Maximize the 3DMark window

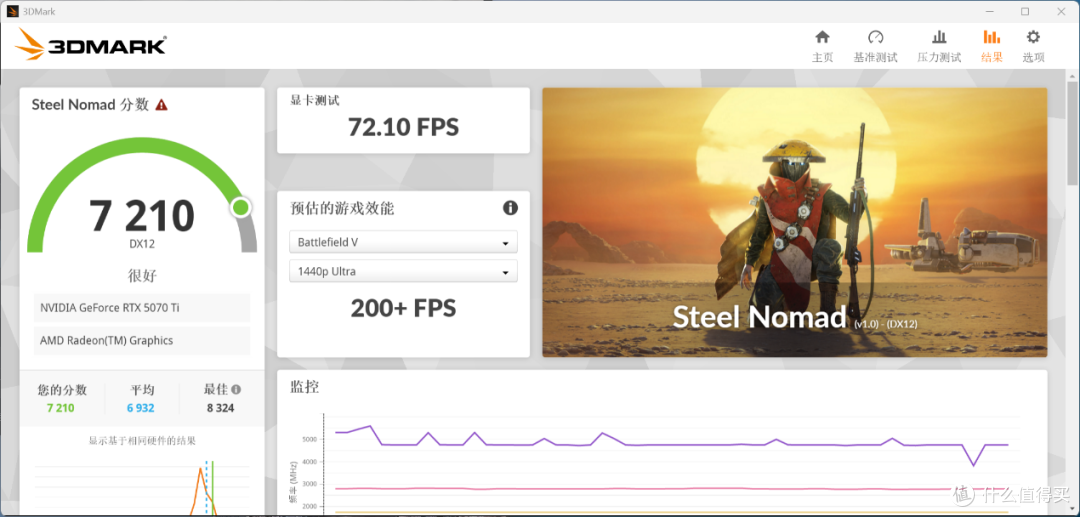tap(1025, 12)
